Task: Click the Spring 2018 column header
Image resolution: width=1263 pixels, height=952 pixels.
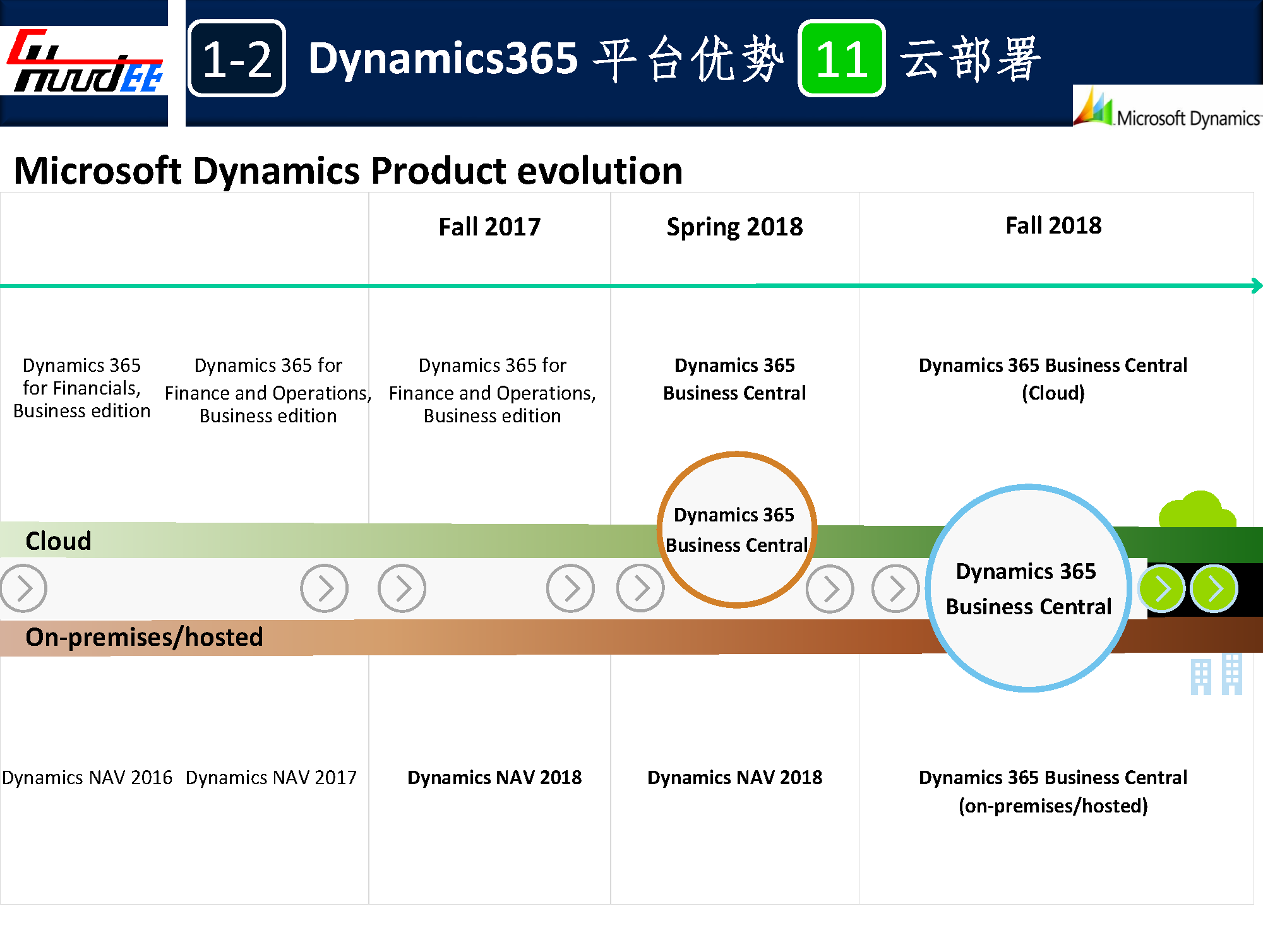Action: click(734, 227)
